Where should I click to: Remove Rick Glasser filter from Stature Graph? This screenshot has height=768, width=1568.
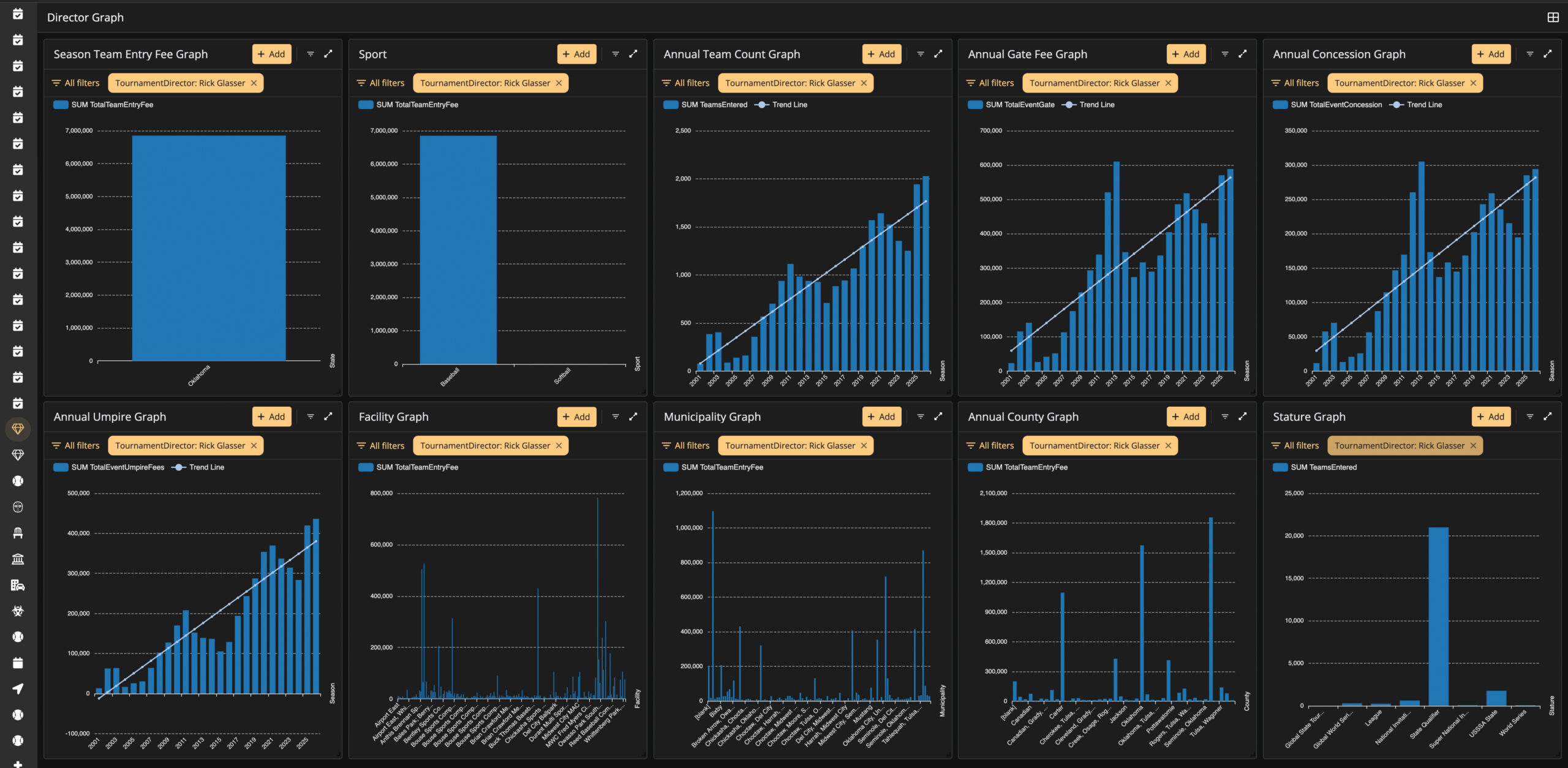(1473, 446)
